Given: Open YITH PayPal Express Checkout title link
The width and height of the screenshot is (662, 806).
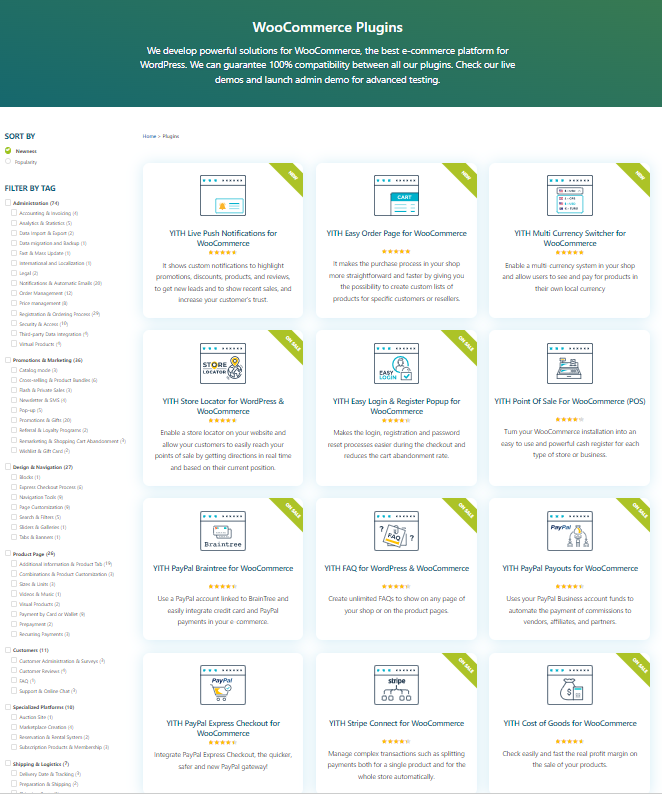Looking at the screenshot, I should 223,728.
